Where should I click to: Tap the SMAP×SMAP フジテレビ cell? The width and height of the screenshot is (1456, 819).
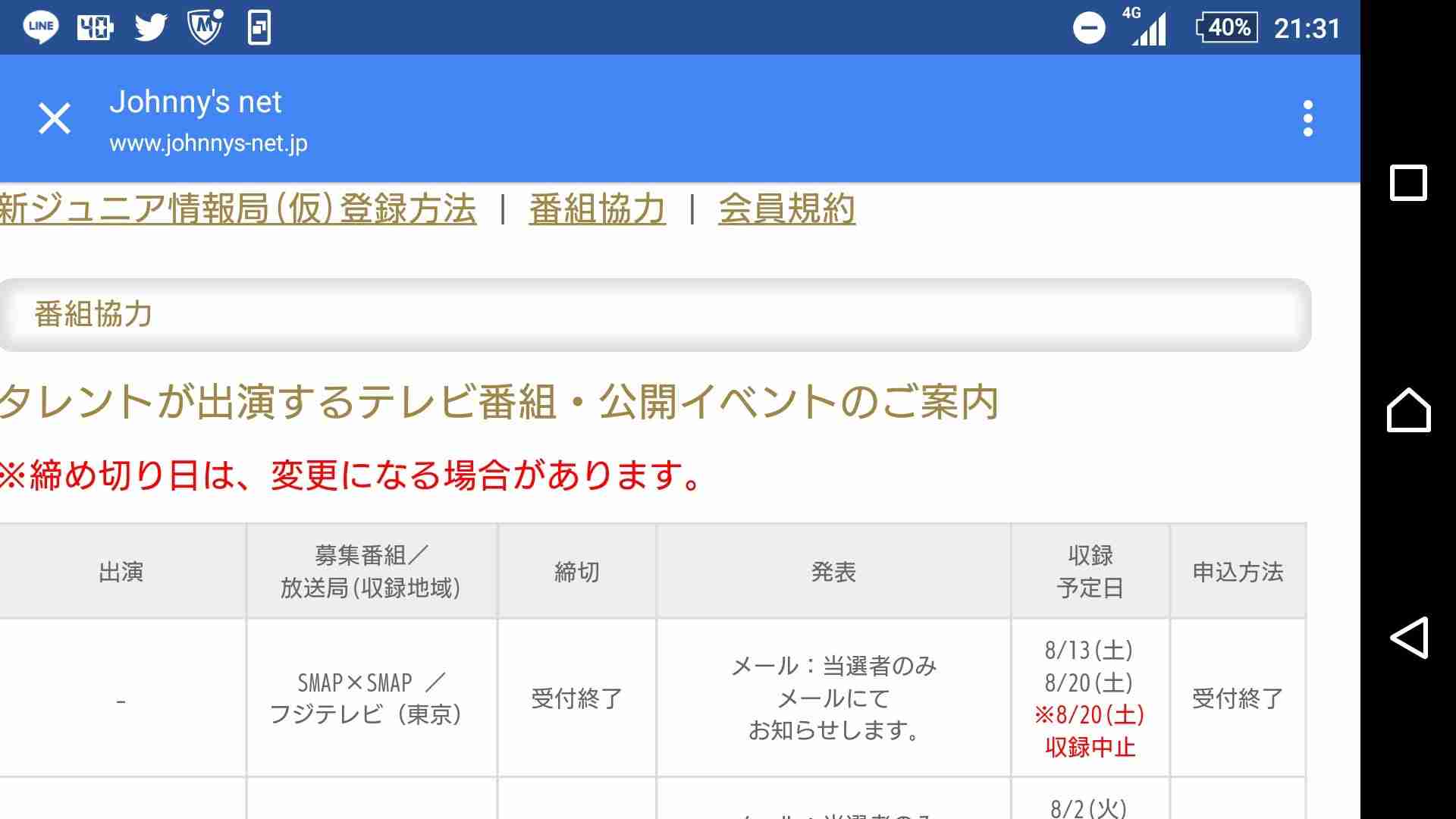tap(371, 698)
